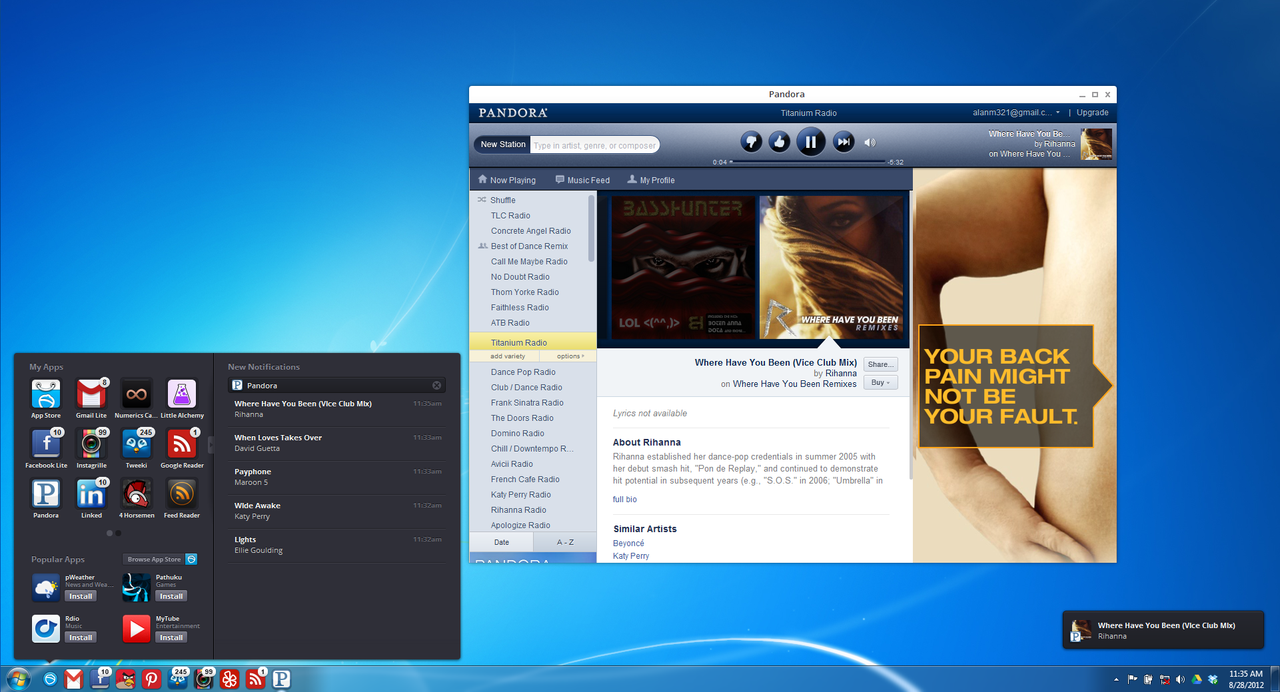This screenshot has height=692, width=1280.
Task: Click the thumbs up button
Action: click(x=780, y=142)
